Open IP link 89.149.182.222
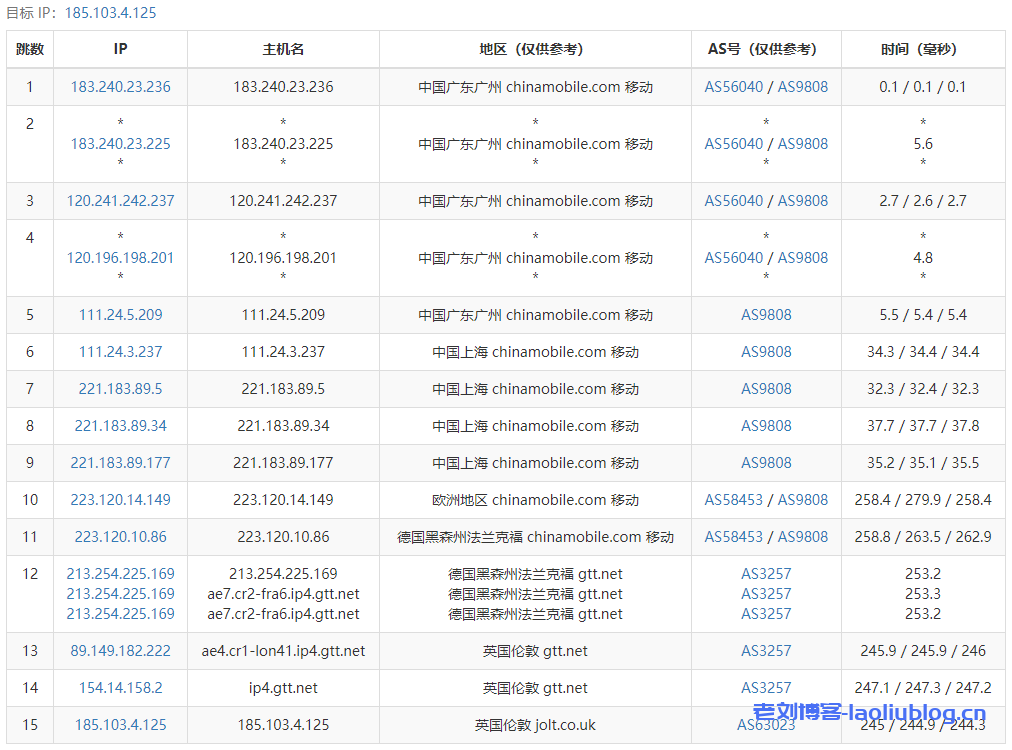The image size is (1012, 750). (x=120, y=651)
